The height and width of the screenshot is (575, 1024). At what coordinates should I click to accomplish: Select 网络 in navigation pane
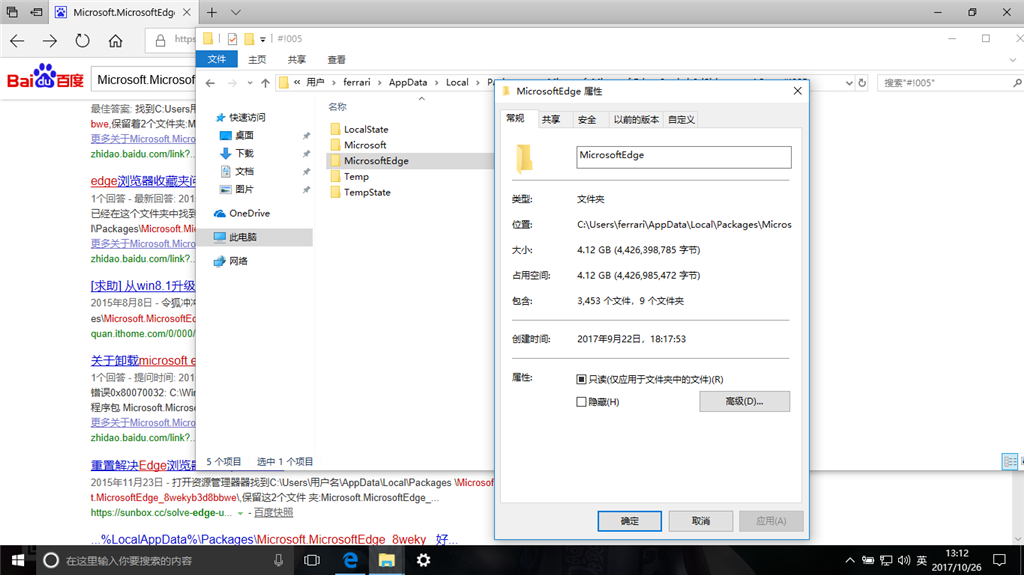pos(238,261)
